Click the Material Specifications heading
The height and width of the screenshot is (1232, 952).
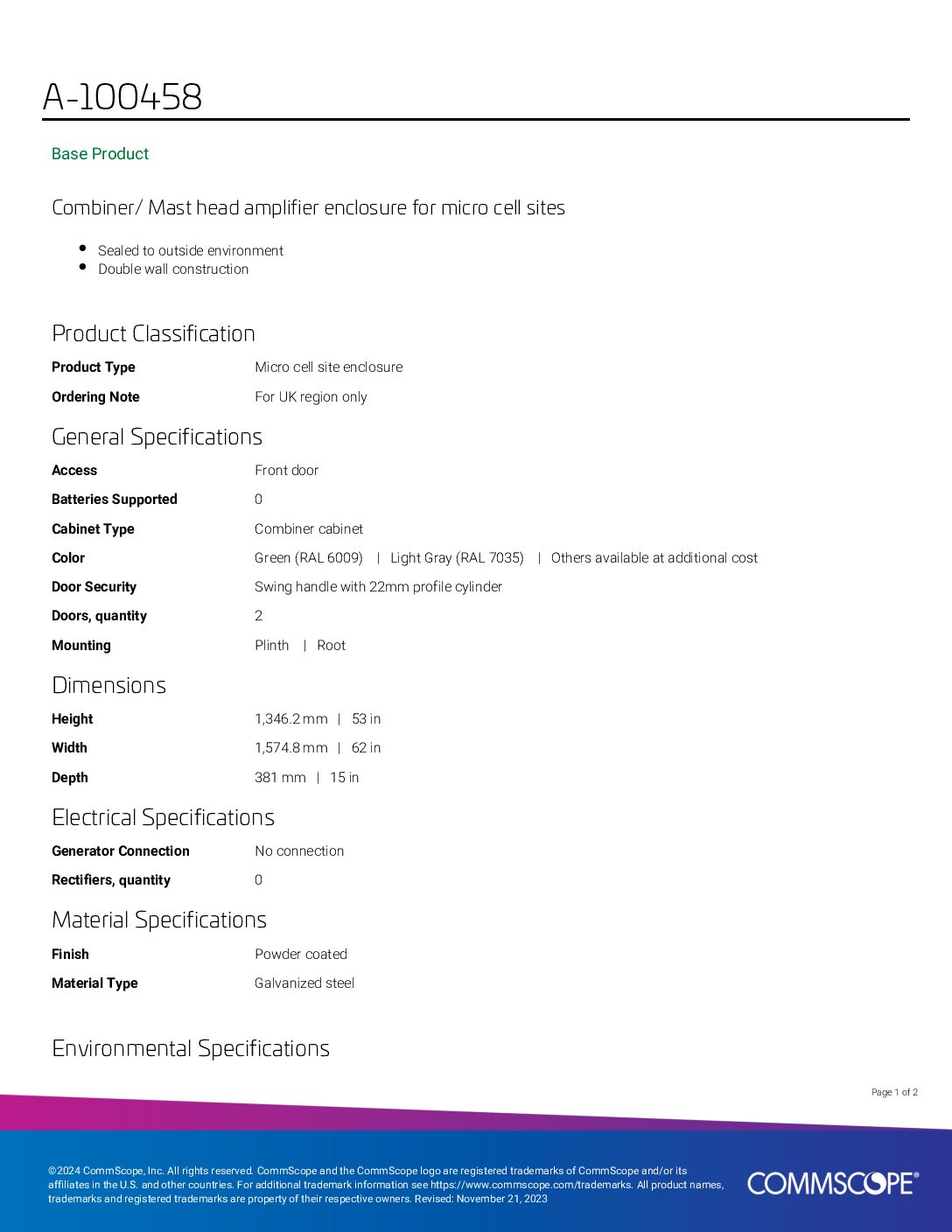click(158, 920)
